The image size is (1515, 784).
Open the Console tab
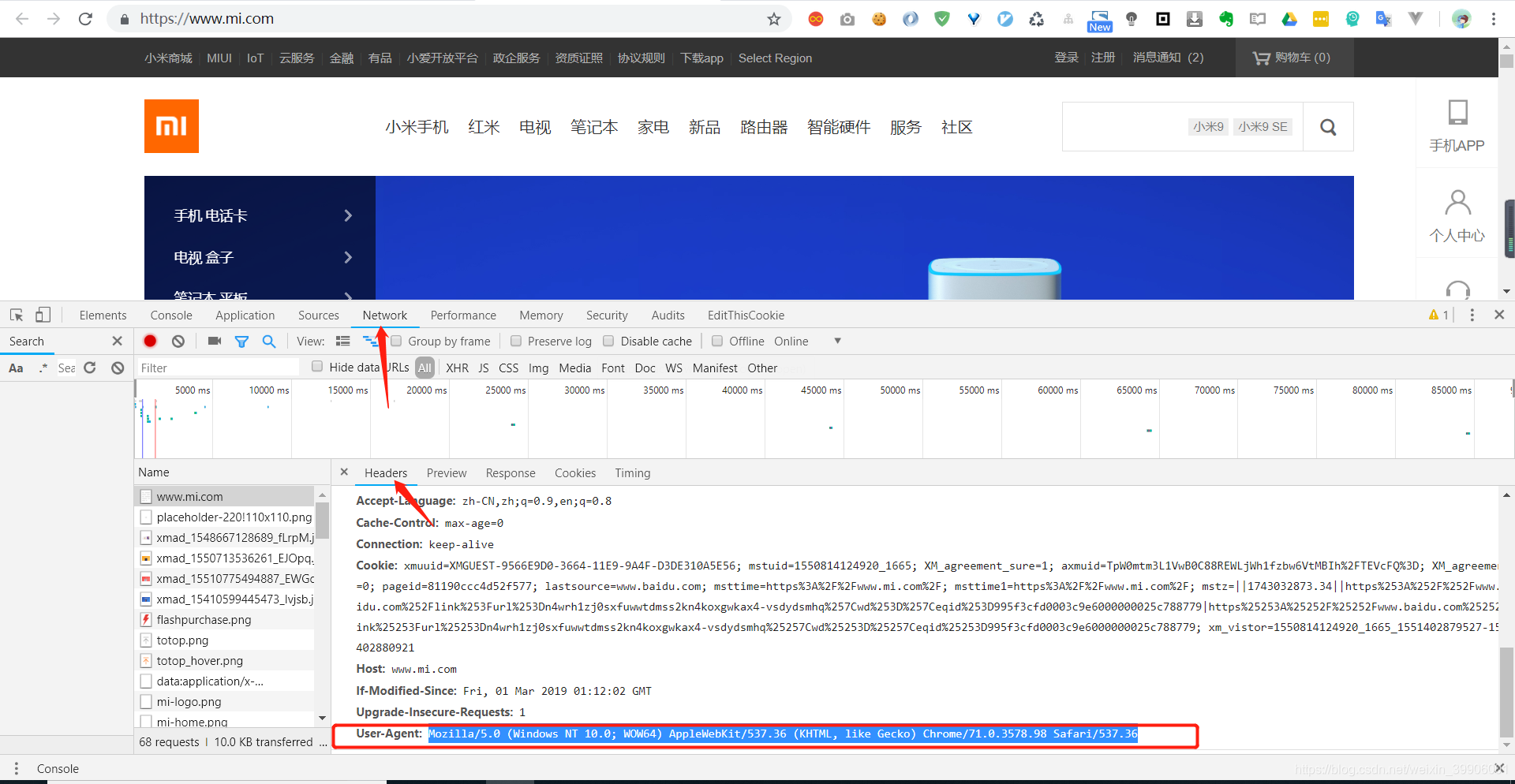pyautogui.click(x=171, y=315)
